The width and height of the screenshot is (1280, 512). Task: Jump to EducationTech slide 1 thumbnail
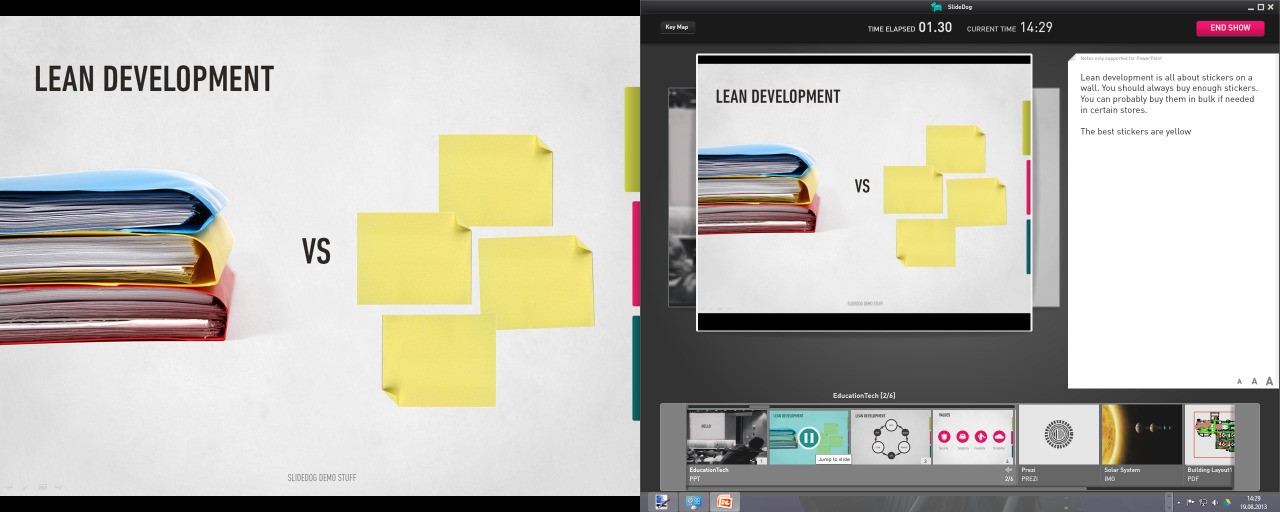(727, 437)
